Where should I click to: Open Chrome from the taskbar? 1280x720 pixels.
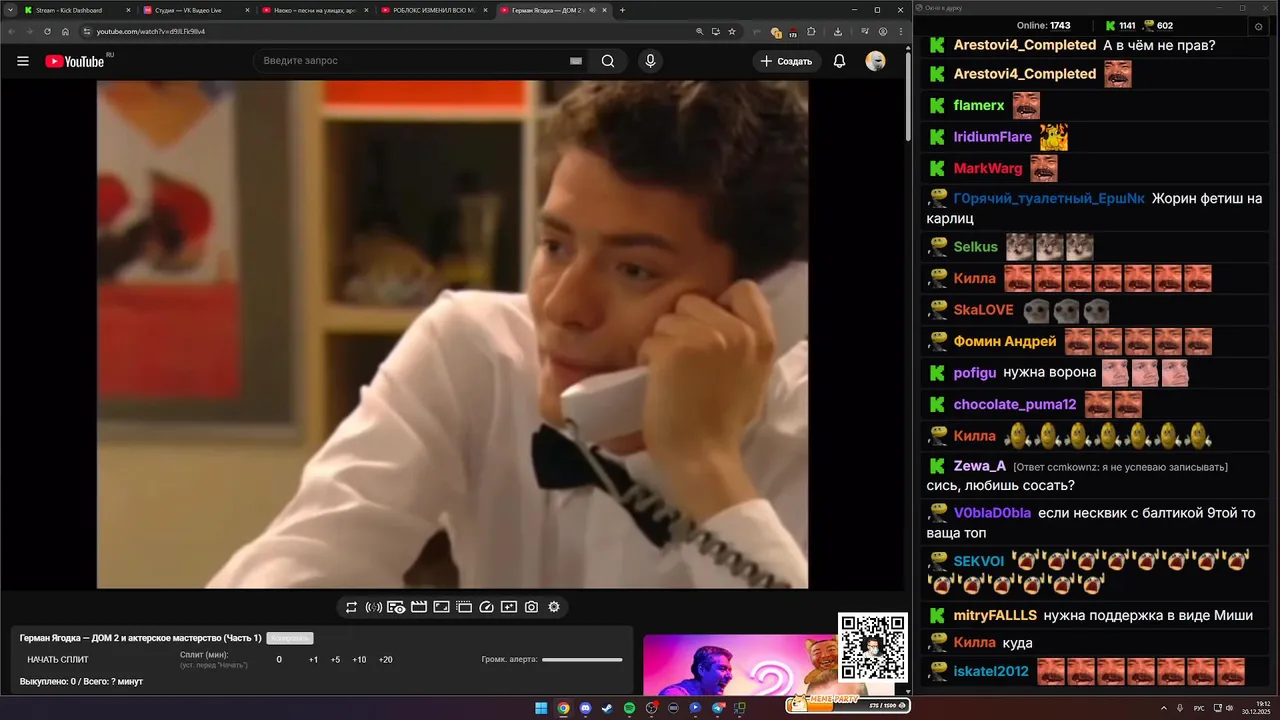[563, 708]
